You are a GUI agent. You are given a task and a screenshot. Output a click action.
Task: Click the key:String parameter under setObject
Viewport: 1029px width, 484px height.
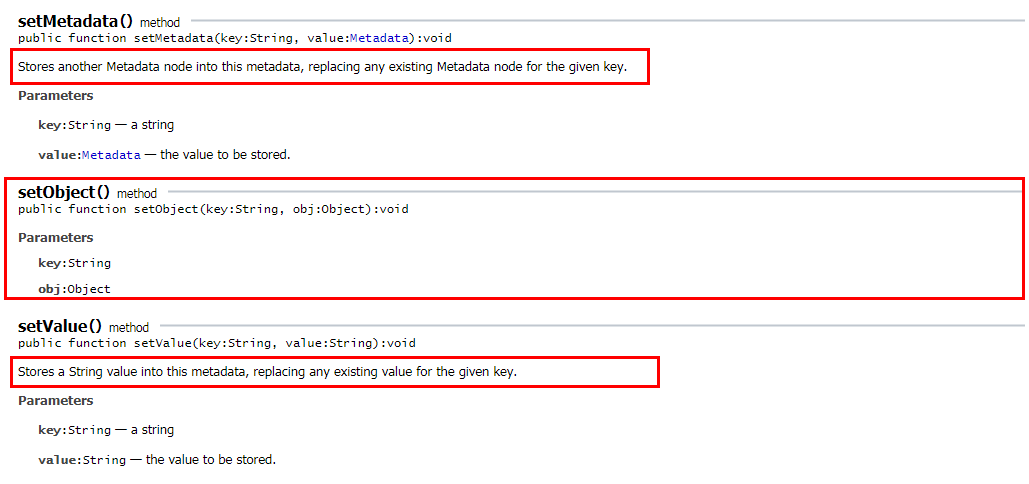pos(74,263)
